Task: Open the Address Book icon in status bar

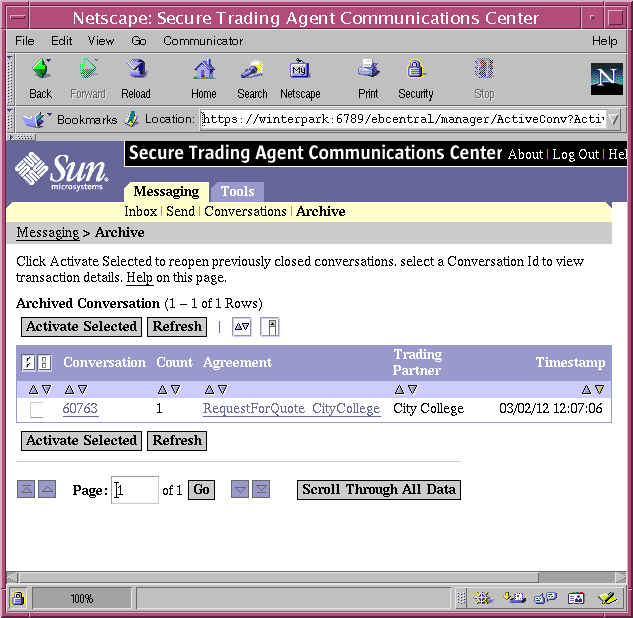Action: point(576,598)
